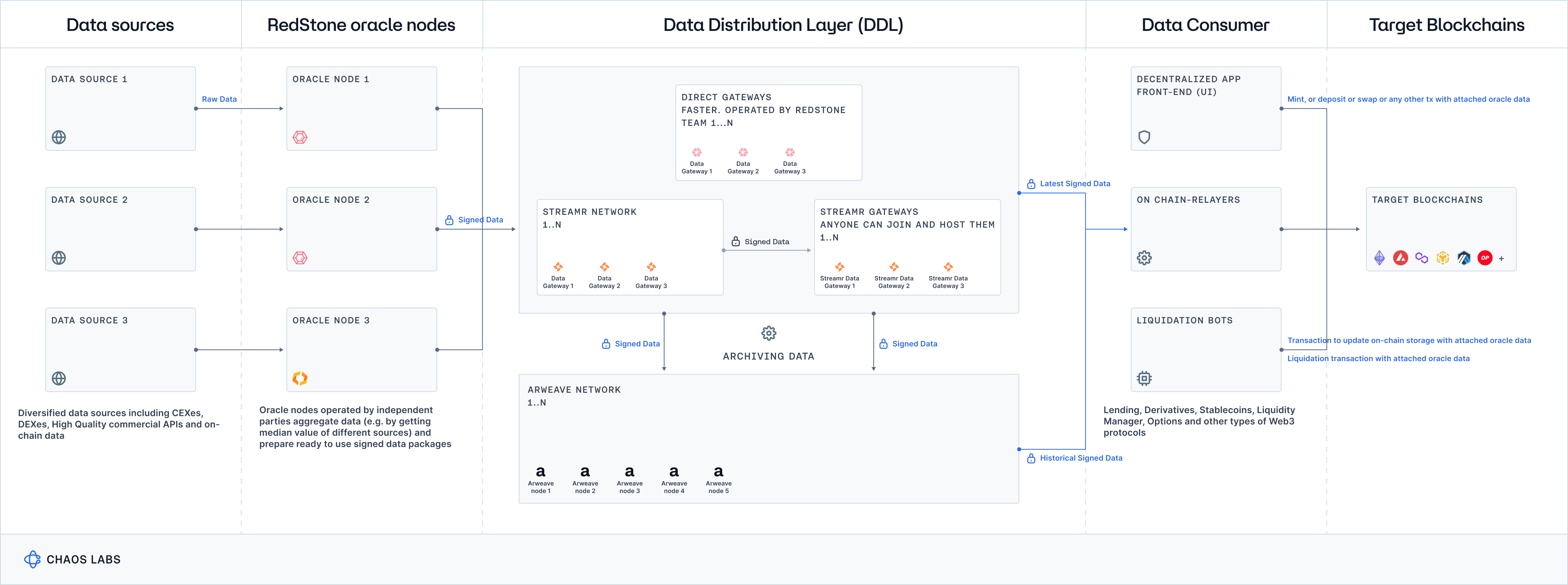Click shield icon in Decentralized App box

[1144, 137]
